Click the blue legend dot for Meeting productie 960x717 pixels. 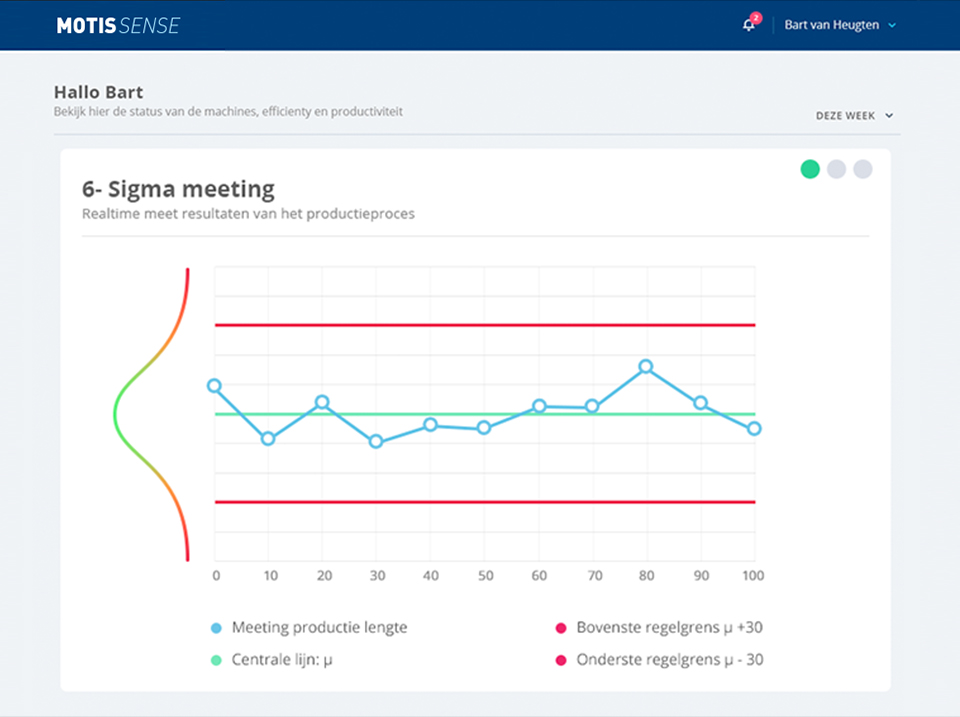pos(216,628)
